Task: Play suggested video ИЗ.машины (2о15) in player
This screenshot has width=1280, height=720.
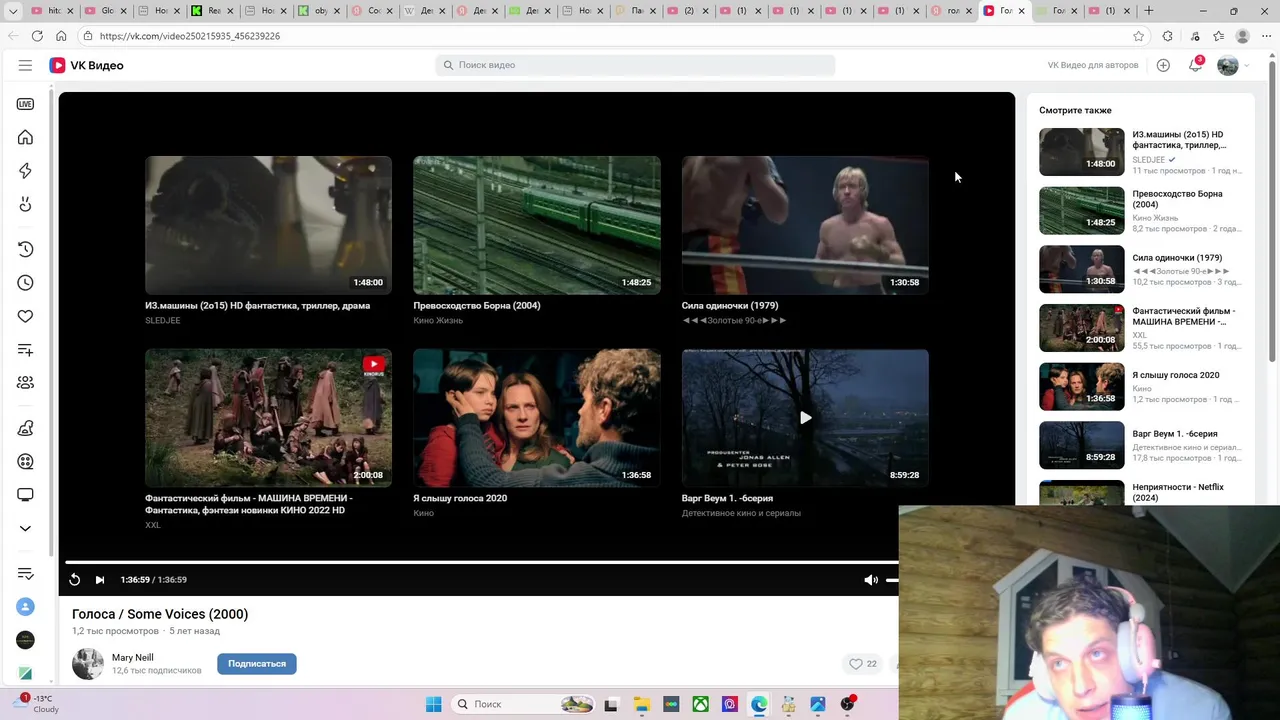Action: point(268,225)
